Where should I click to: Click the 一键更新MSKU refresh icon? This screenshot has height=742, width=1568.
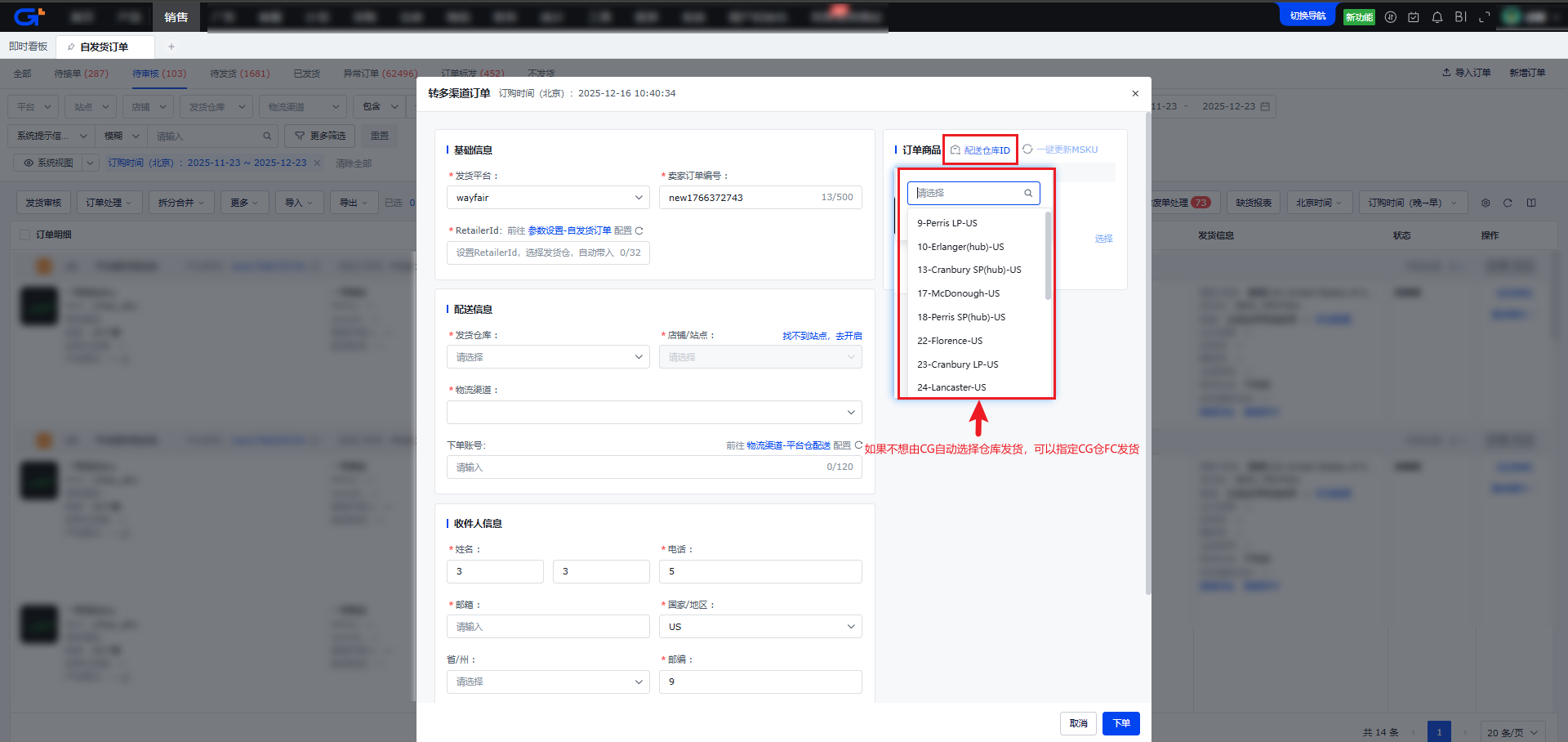(1027, 150)
